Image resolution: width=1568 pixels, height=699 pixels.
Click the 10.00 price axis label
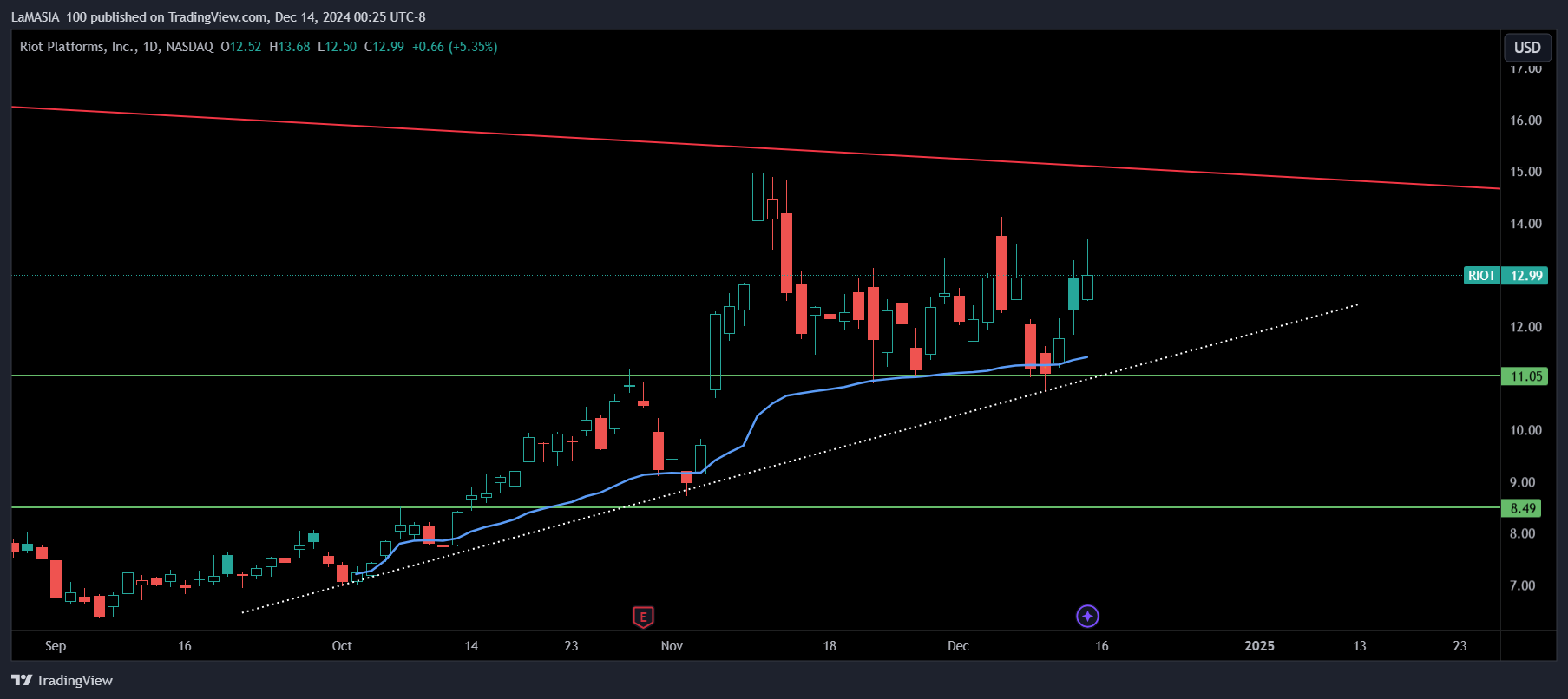point(1525,431)
